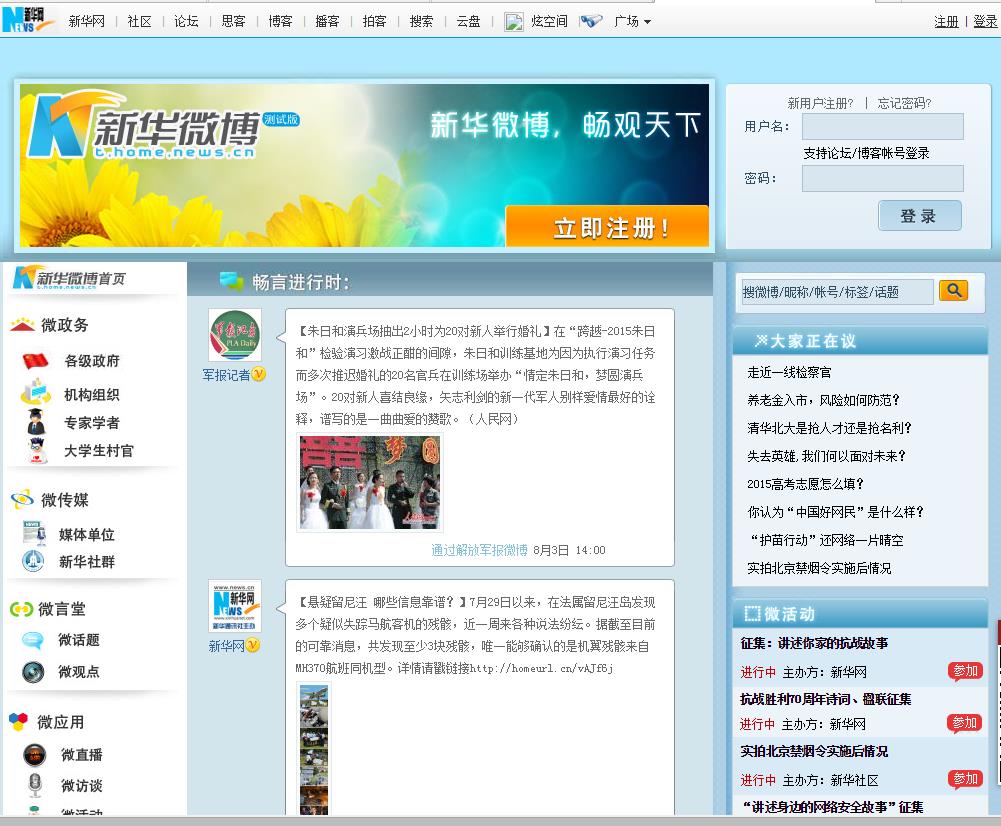Viewport: 1001px width, 826px height.
Task: Click 通过解放军报微博 source link
Action: [479, 550]
